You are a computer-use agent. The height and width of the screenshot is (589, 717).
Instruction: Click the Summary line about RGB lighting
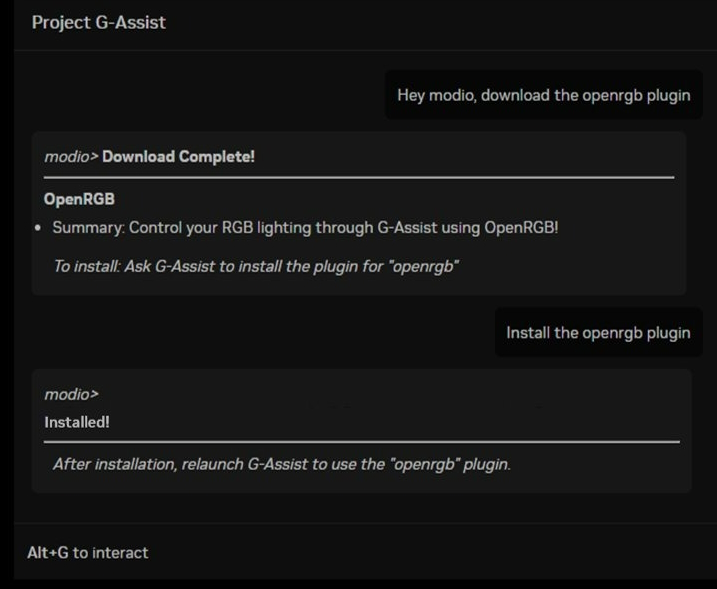305,227
